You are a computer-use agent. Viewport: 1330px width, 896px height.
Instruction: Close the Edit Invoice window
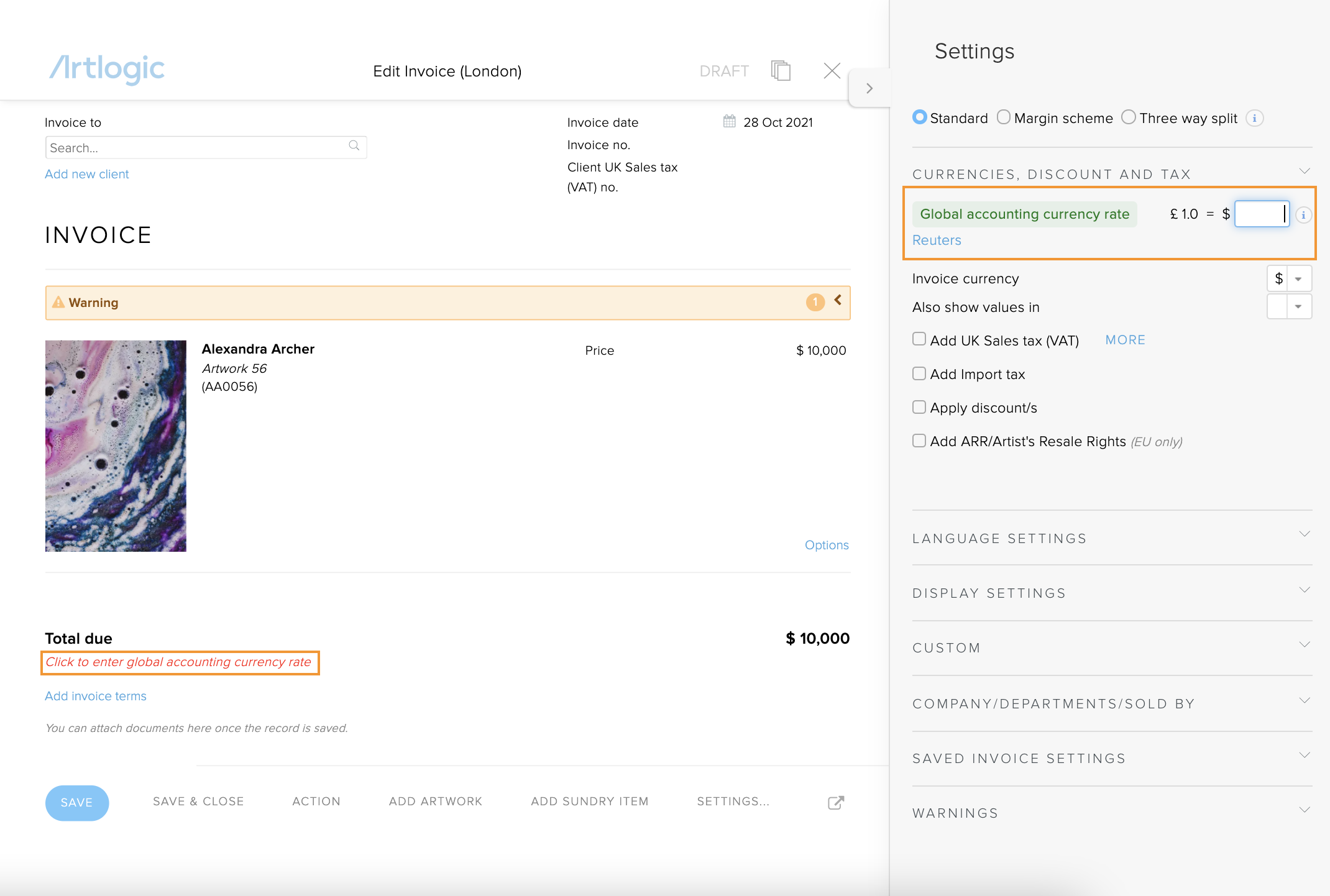click(x=832, y=70)
